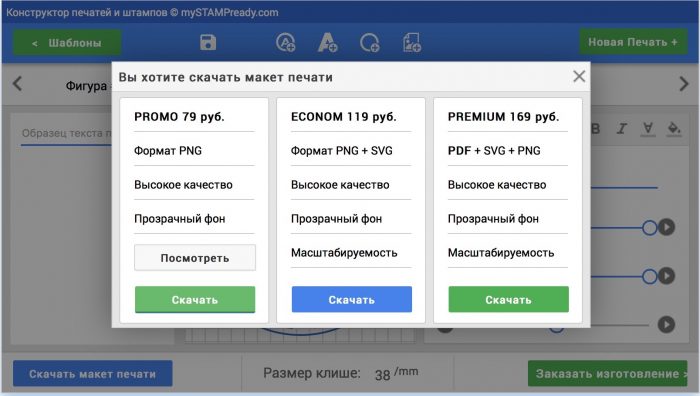Click the Формат PNG + SVG line
The width and height of the screenshot is (700, 396).
(x=342, y=150)
